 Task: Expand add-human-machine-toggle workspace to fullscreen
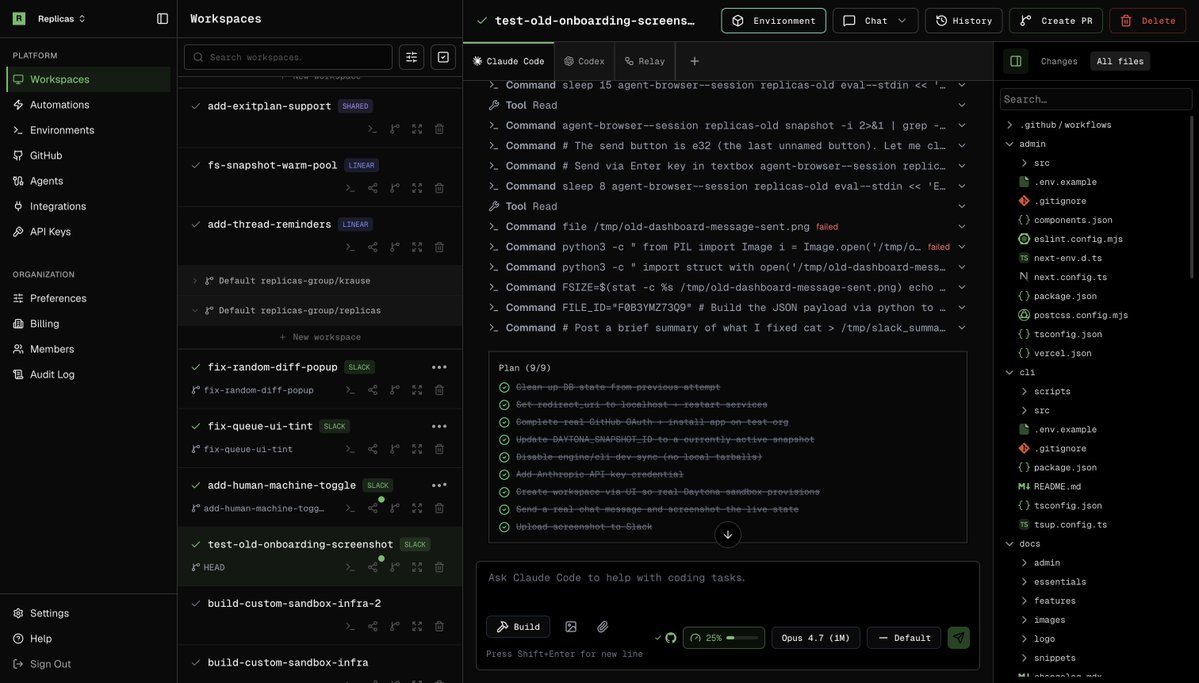pos(417,508)
